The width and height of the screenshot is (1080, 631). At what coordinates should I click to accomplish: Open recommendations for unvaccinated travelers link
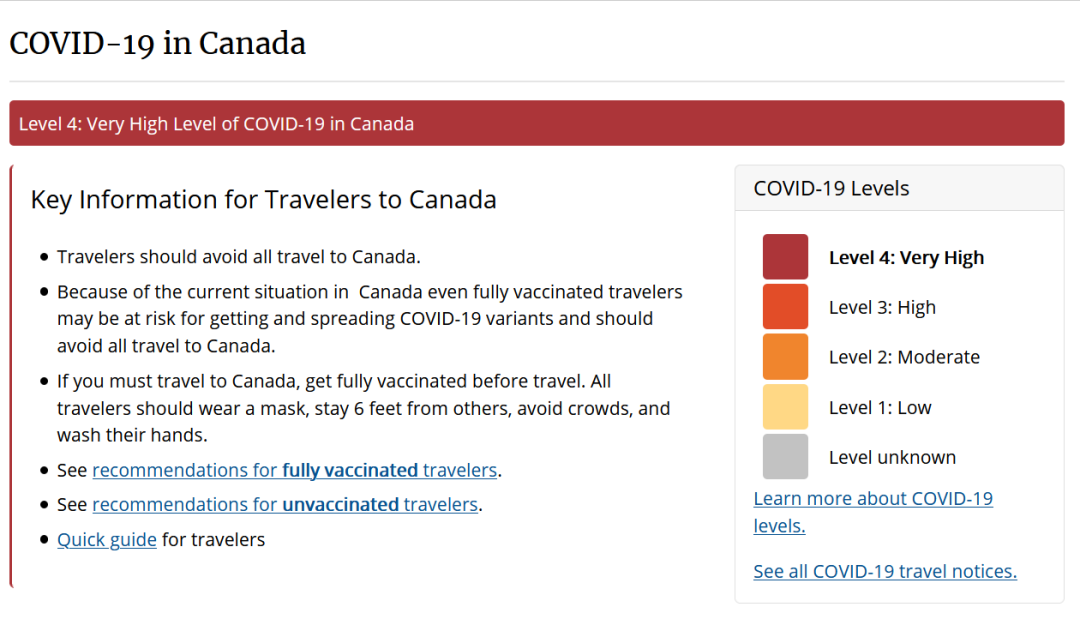[285, 505]
